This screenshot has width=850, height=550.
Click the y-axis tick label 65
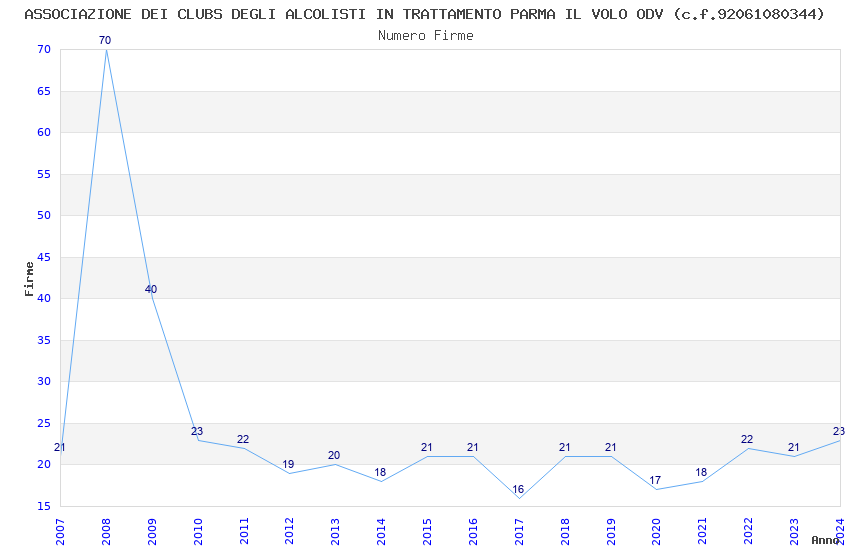(x=44, y=91)
